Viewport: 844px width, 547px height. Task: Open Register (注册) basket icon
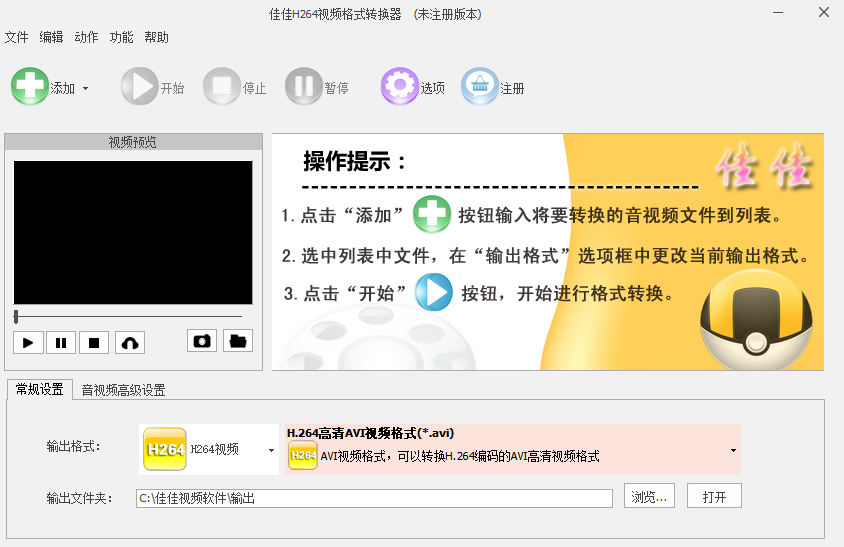480,86
